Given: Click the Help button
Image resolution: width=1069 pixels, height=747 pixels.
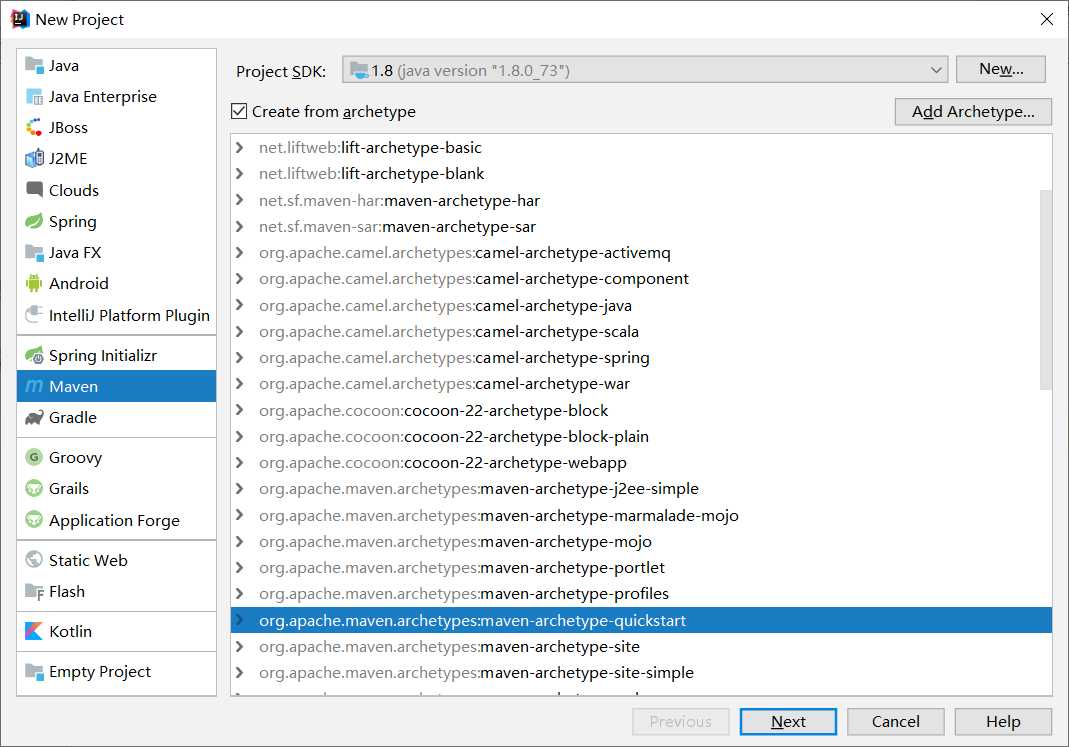Looking at the screenshot, I should tap(1003, 721).
